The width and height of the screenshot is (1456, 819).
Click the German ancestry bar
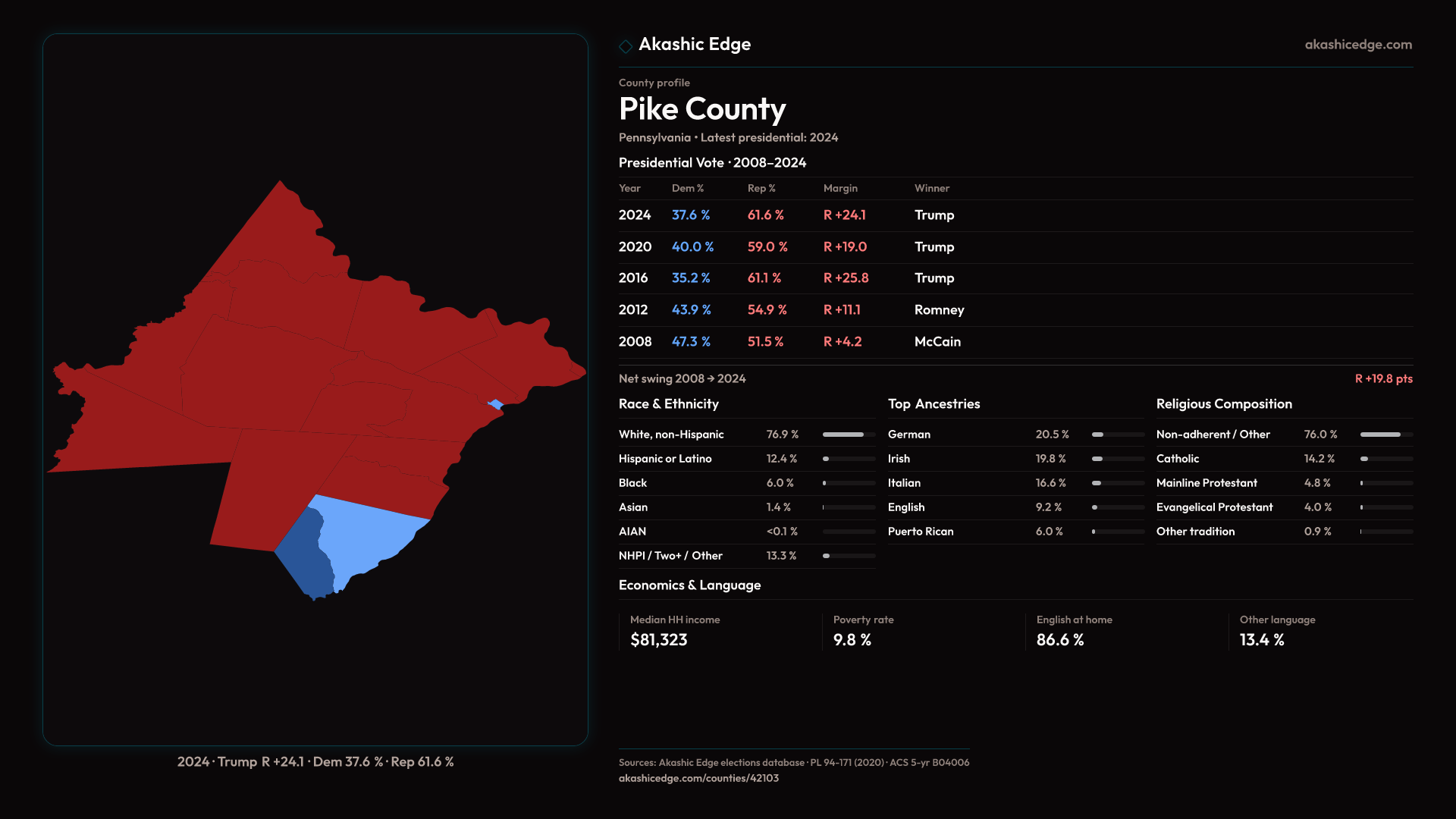[1118, 435]
